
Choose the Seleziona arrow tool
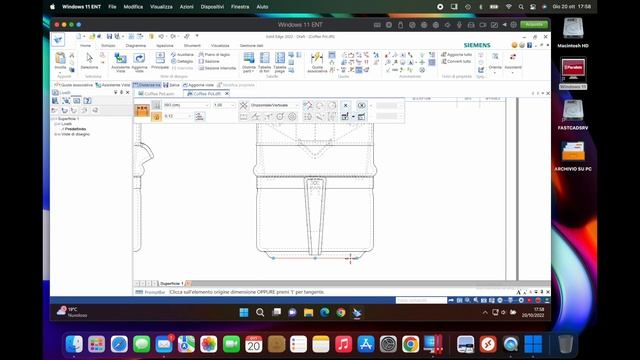(x=89, y=60)
